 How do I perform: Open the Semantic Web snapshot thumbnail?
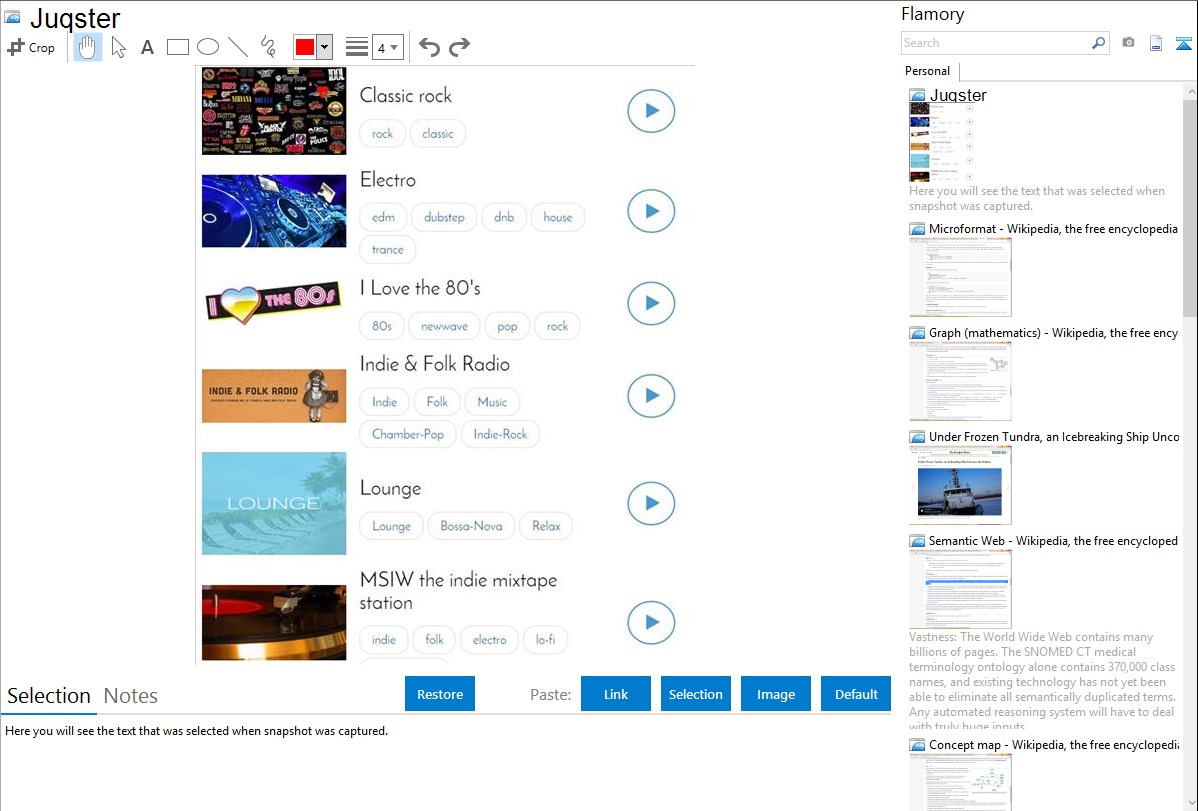(x=960, y=588)
